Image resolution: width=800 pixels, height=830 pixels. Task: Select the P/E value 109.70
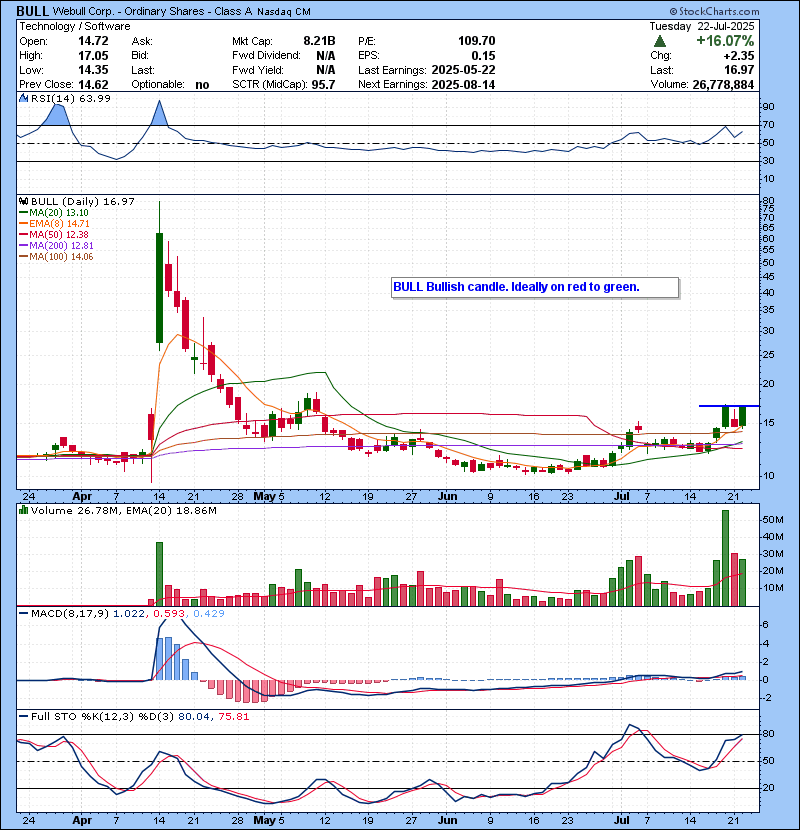(477, 41)
